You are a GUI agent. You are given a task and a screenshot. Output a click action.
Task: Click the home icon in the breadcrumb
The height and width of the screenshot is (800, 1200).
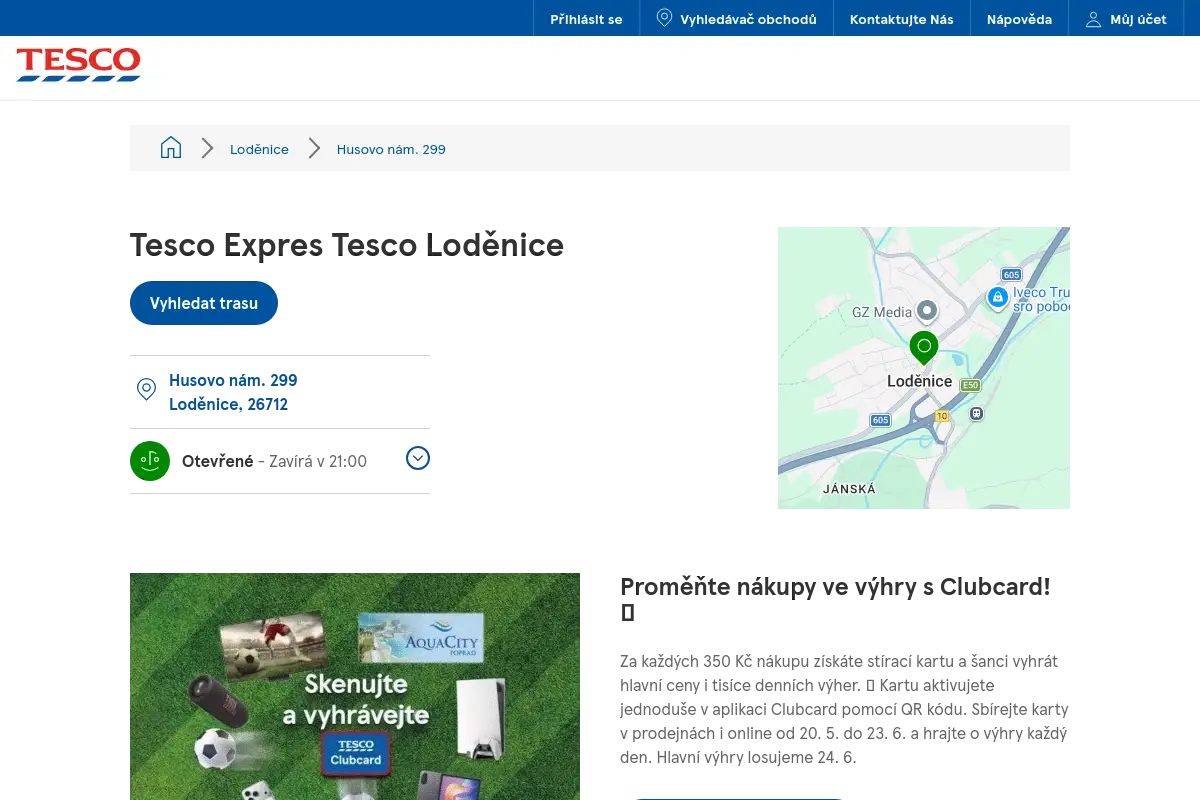coord(171,148)
